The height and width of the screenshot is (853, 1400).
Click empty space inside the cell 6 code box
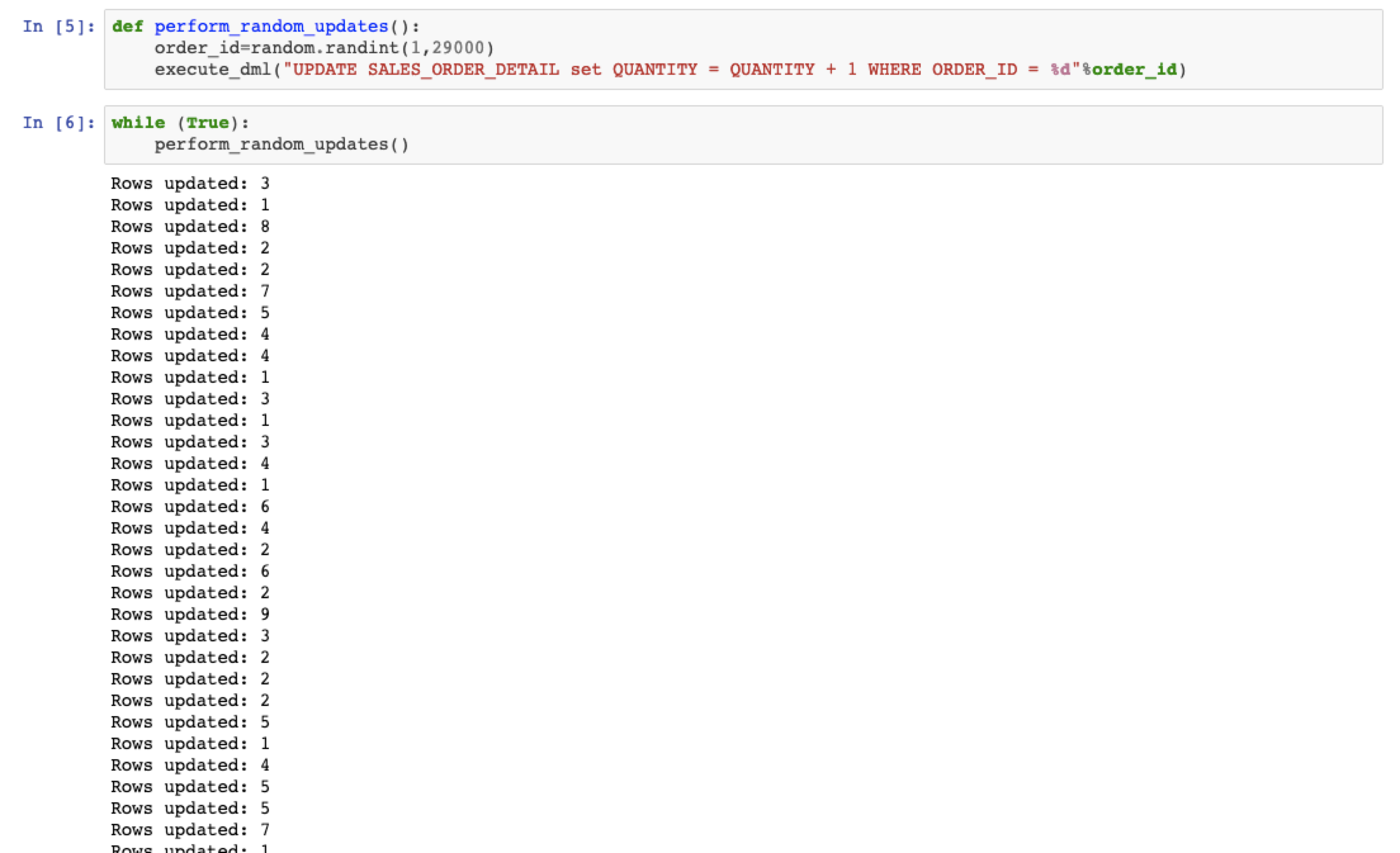[x=824, y=134]
